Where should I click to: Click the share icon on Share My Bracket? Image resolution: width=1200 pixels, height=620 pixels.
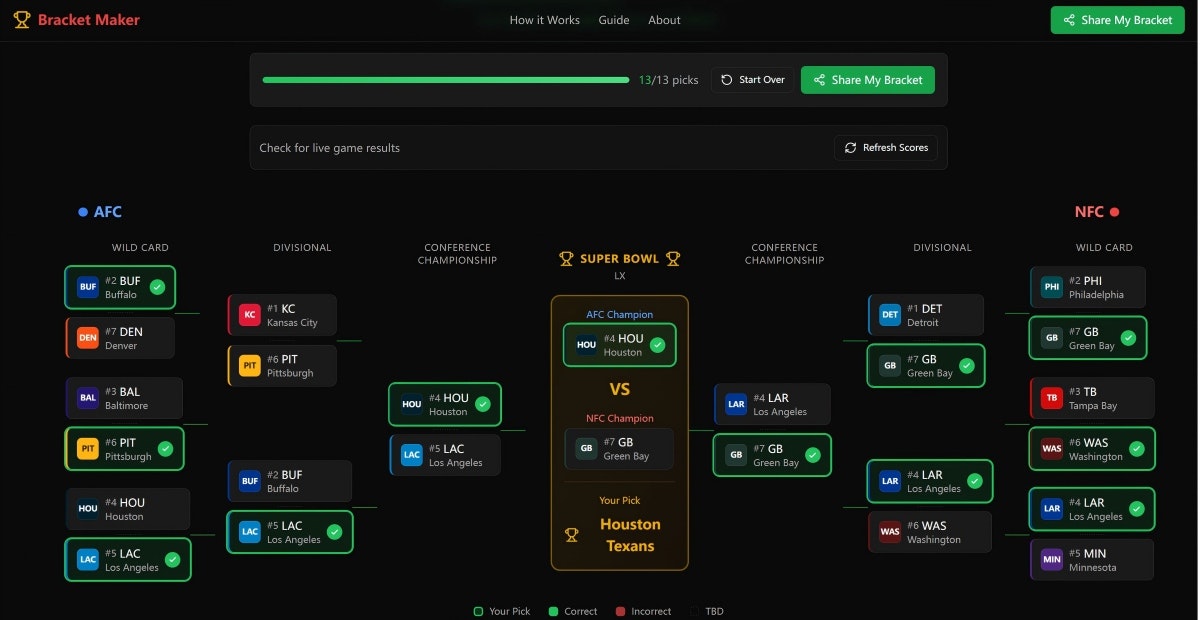pos(1069,20)
